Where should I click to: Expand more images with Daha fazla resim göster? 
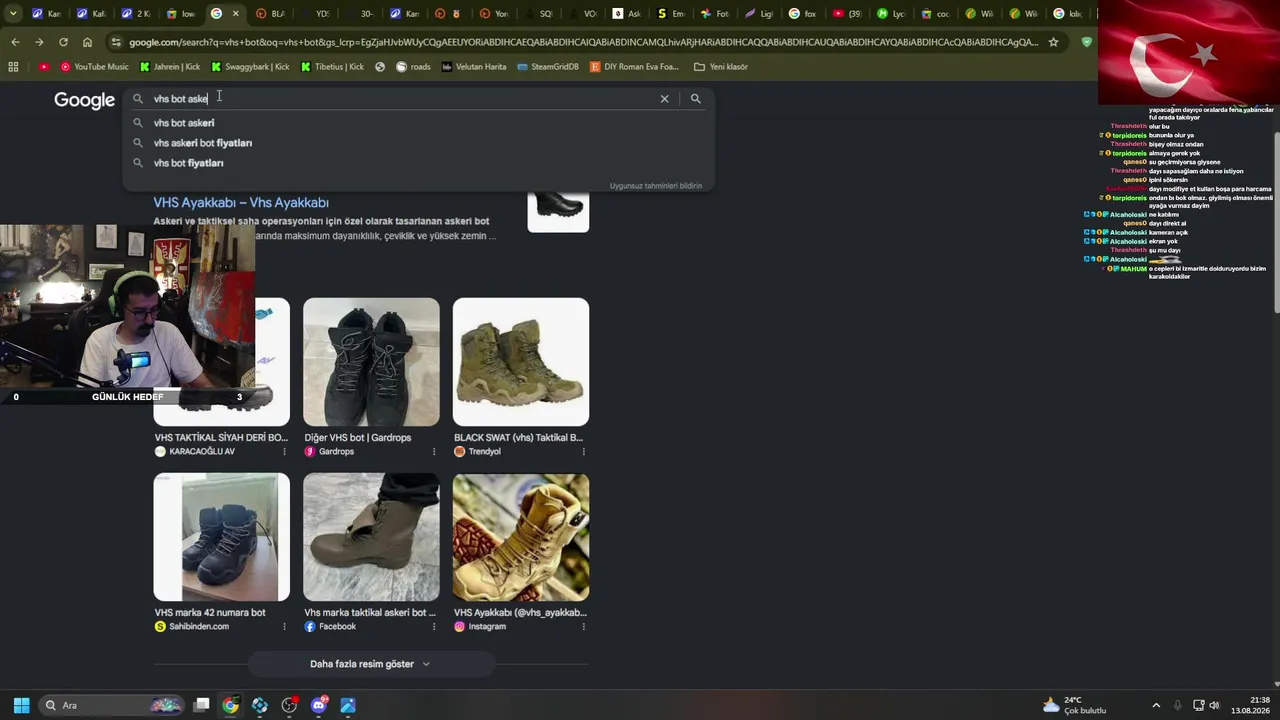pyautogui.click(x=370, y=664)
